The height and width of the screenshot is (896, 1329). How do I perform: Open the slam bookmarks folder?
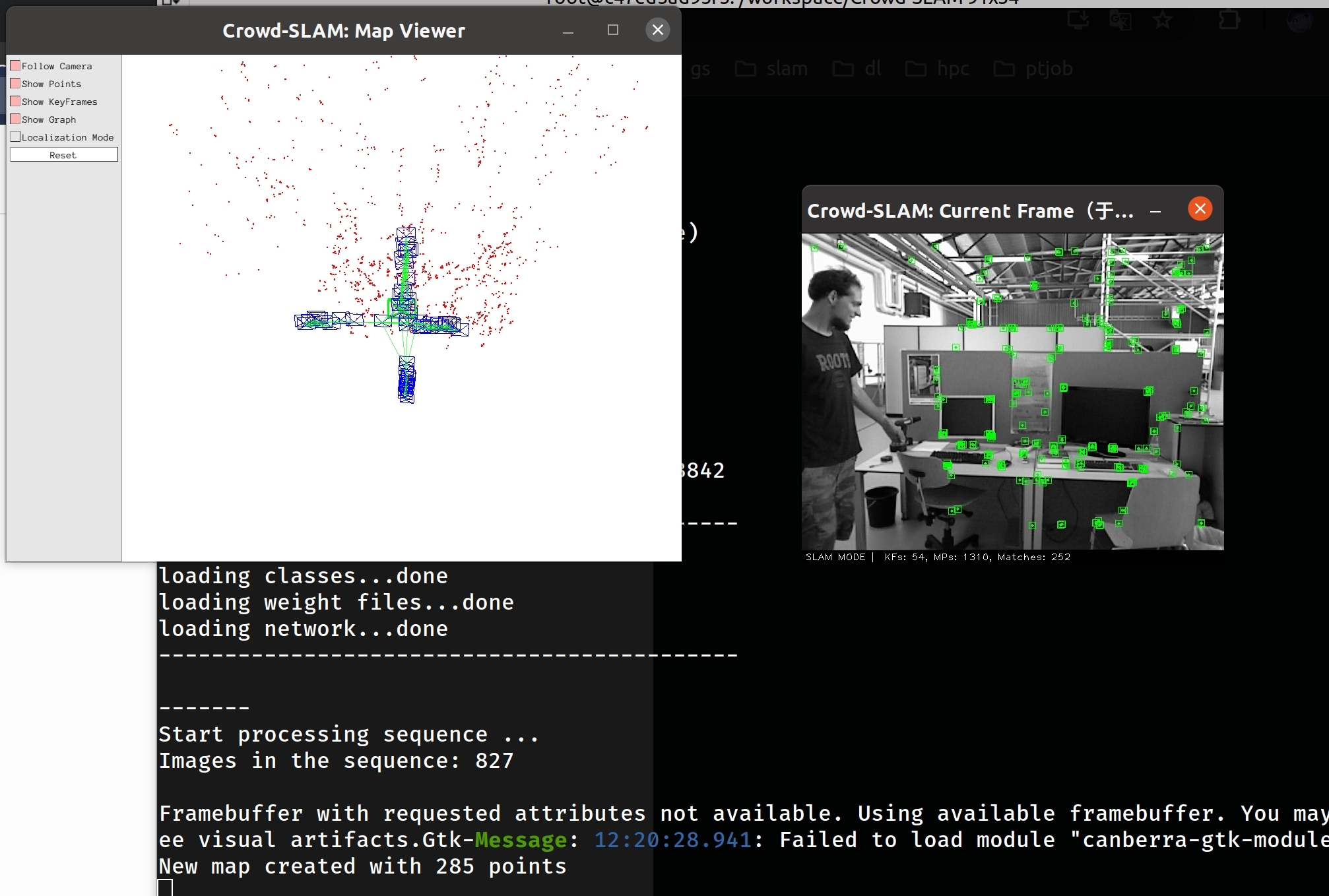(x=772, y=69)
